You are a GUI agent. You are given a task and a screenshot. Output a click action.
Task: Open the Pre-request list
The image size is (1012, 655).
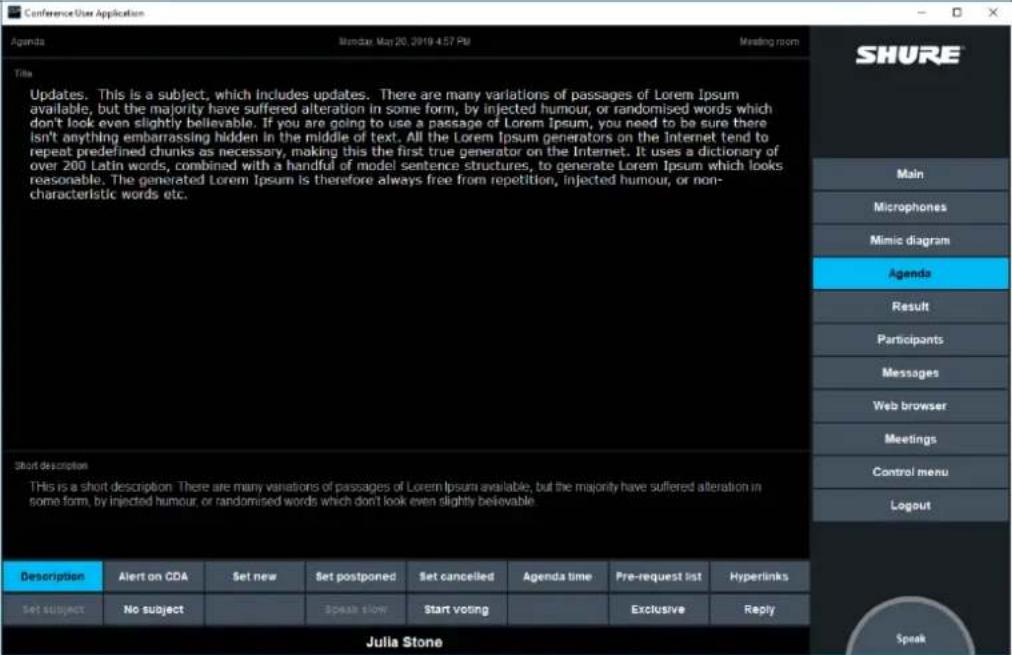pos(658,576)
